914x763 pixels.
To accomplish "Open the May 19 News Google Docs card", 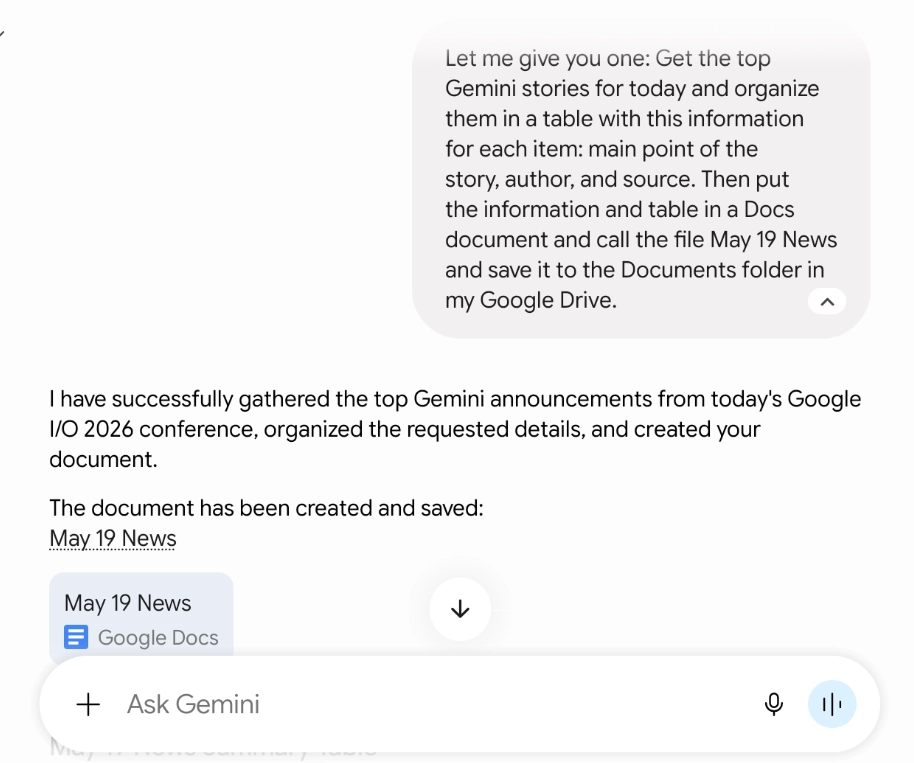I will (141, 617).
